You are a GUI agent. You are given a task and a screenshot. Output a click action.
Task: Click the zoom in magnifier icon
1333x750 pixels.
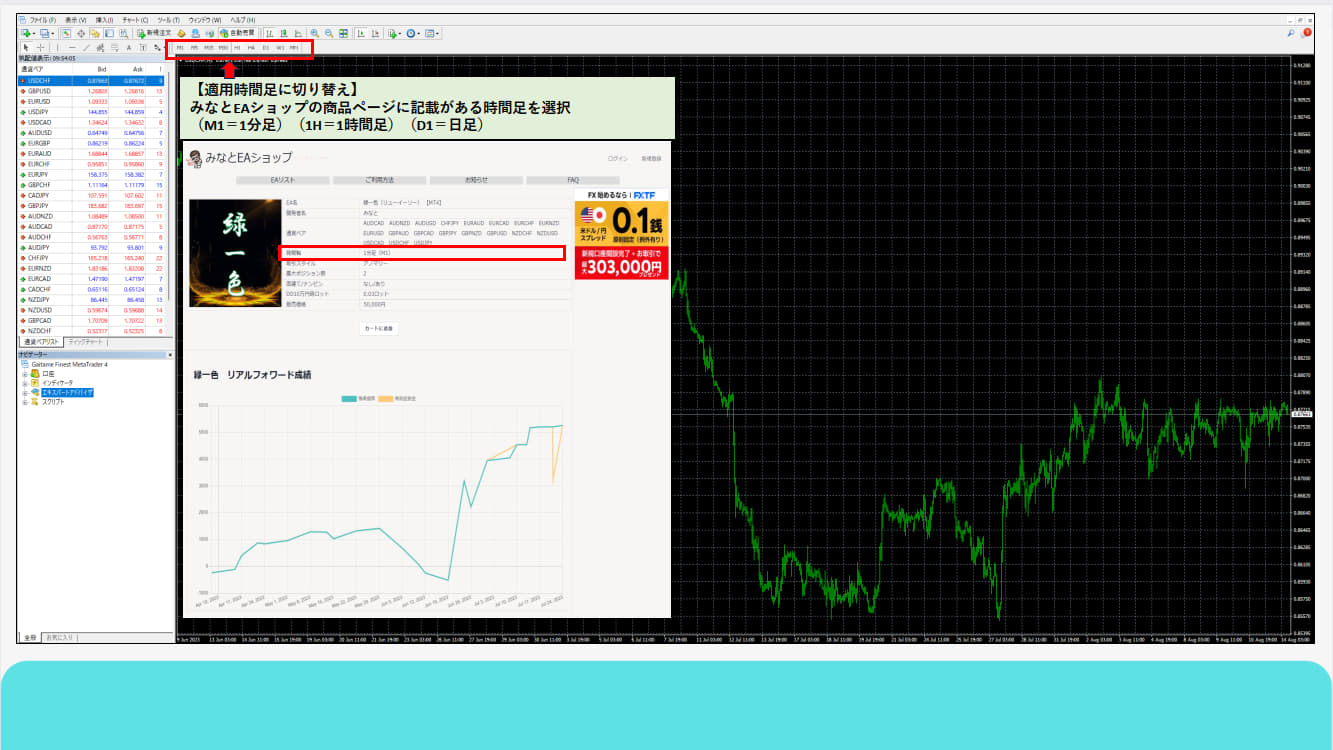point(315,33)
